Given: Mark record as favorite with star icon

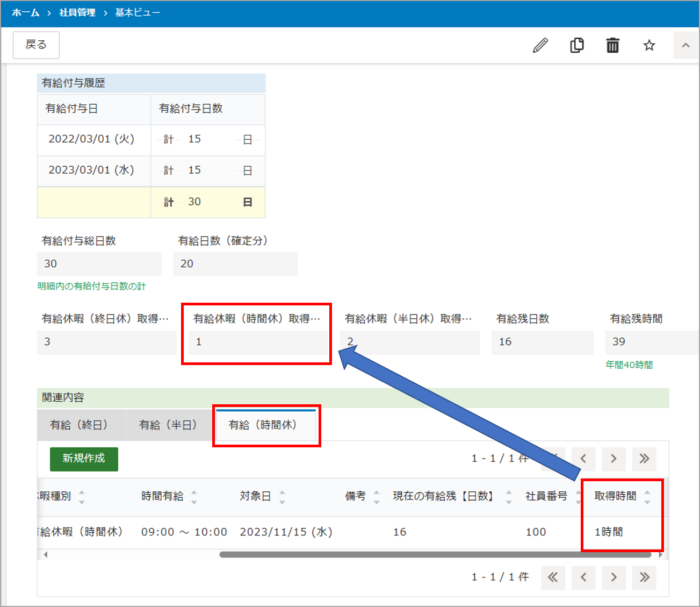Looking at the screenshot, I should tap(649, 45).
